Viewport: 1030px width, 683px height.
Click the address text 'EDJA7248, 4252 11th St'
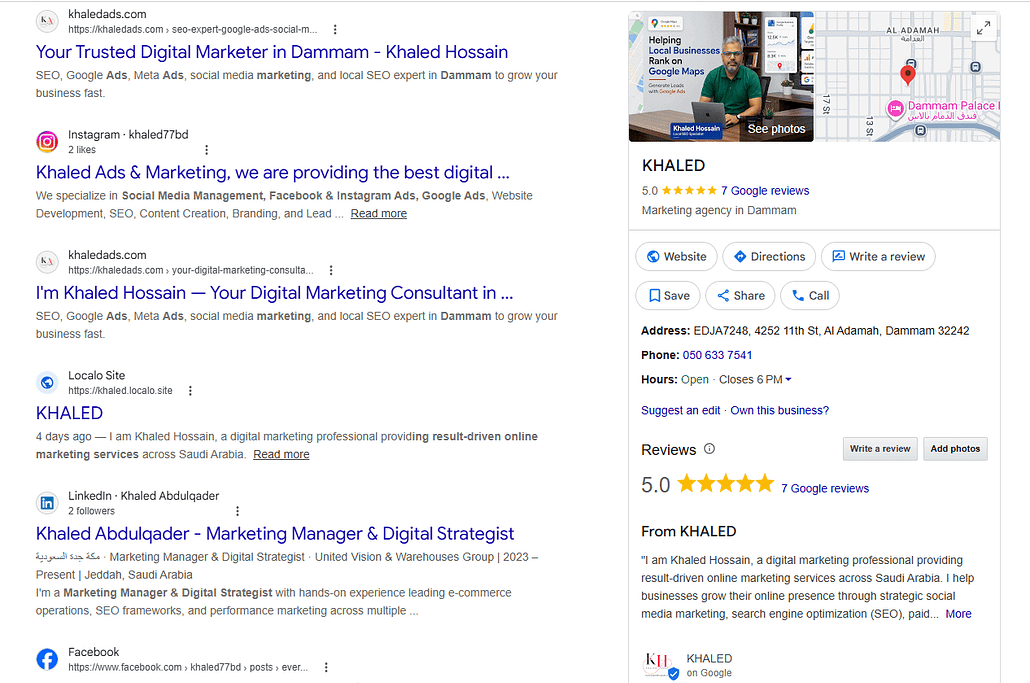click(754, 331)
